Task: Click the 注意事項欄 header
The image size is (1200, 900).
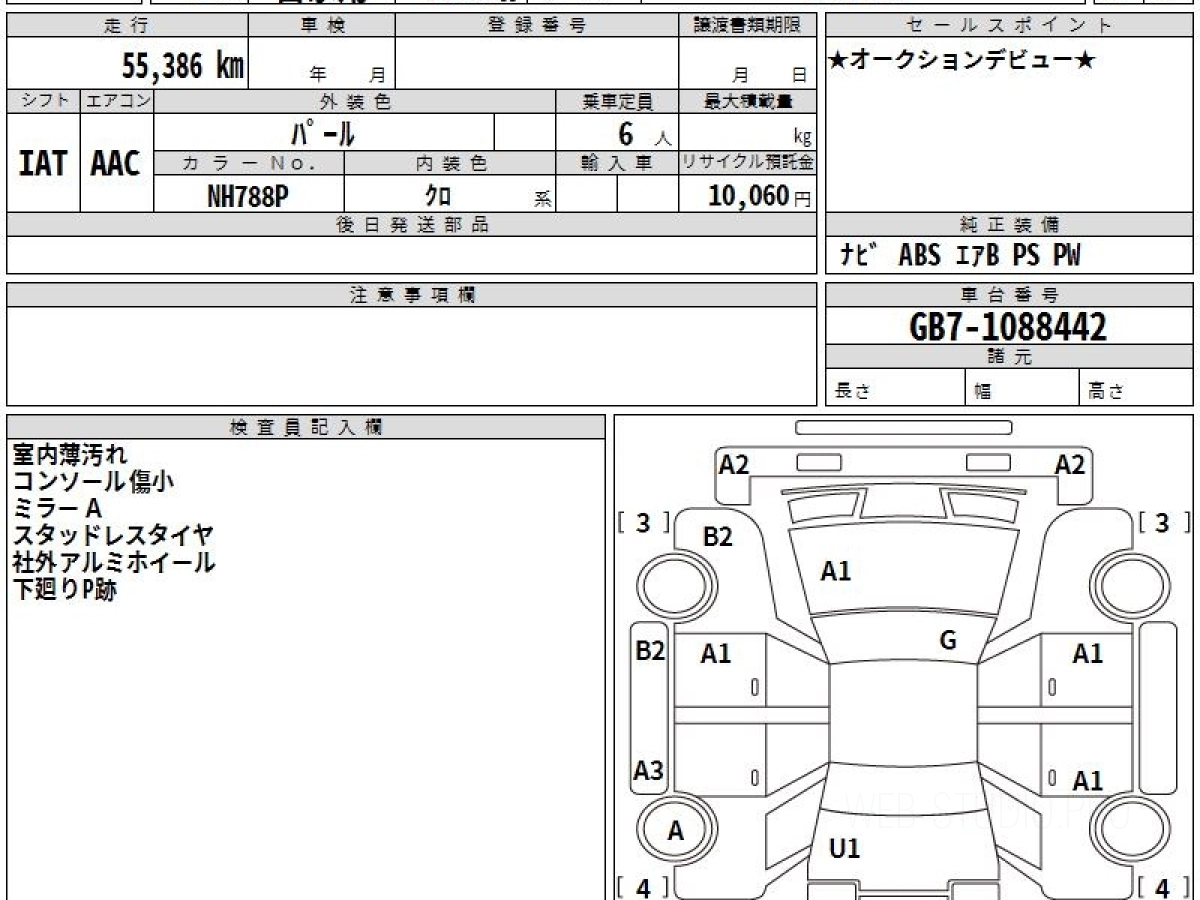Action: [411, 295]
